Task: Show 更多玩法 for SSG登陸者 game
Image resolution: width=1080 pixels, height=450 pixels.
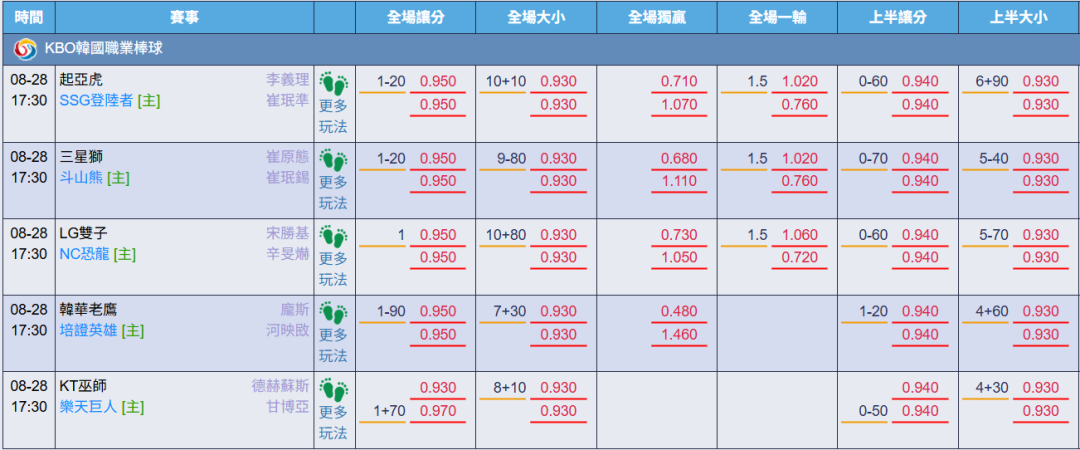Action: (x=334, y=116)
